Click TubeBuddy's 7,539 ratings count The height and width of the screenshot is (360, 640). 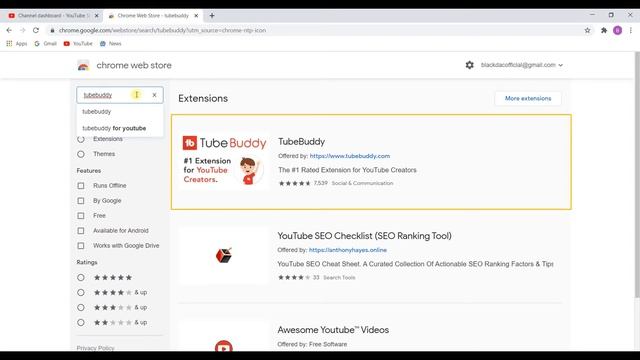pyautogui.click(x=320, y=183)
